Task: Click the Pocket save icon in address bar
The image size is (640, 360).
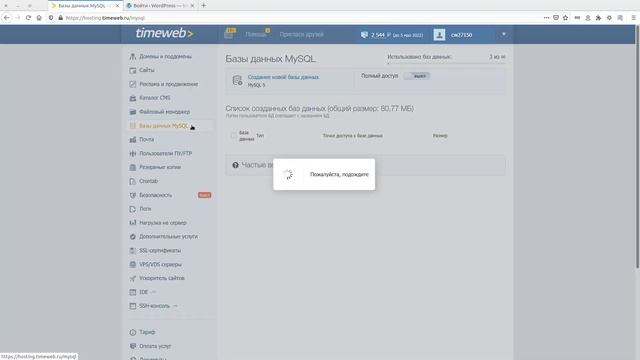Action: tap(556, 18)
